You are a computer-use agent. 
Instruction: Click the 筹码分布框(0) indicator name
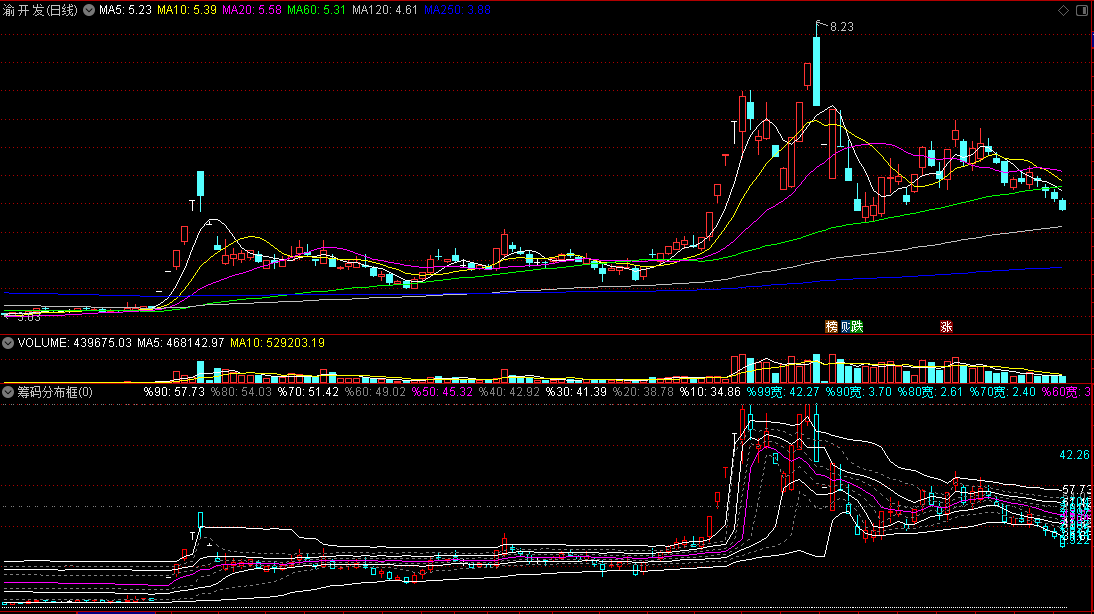(x=55, y=392)
